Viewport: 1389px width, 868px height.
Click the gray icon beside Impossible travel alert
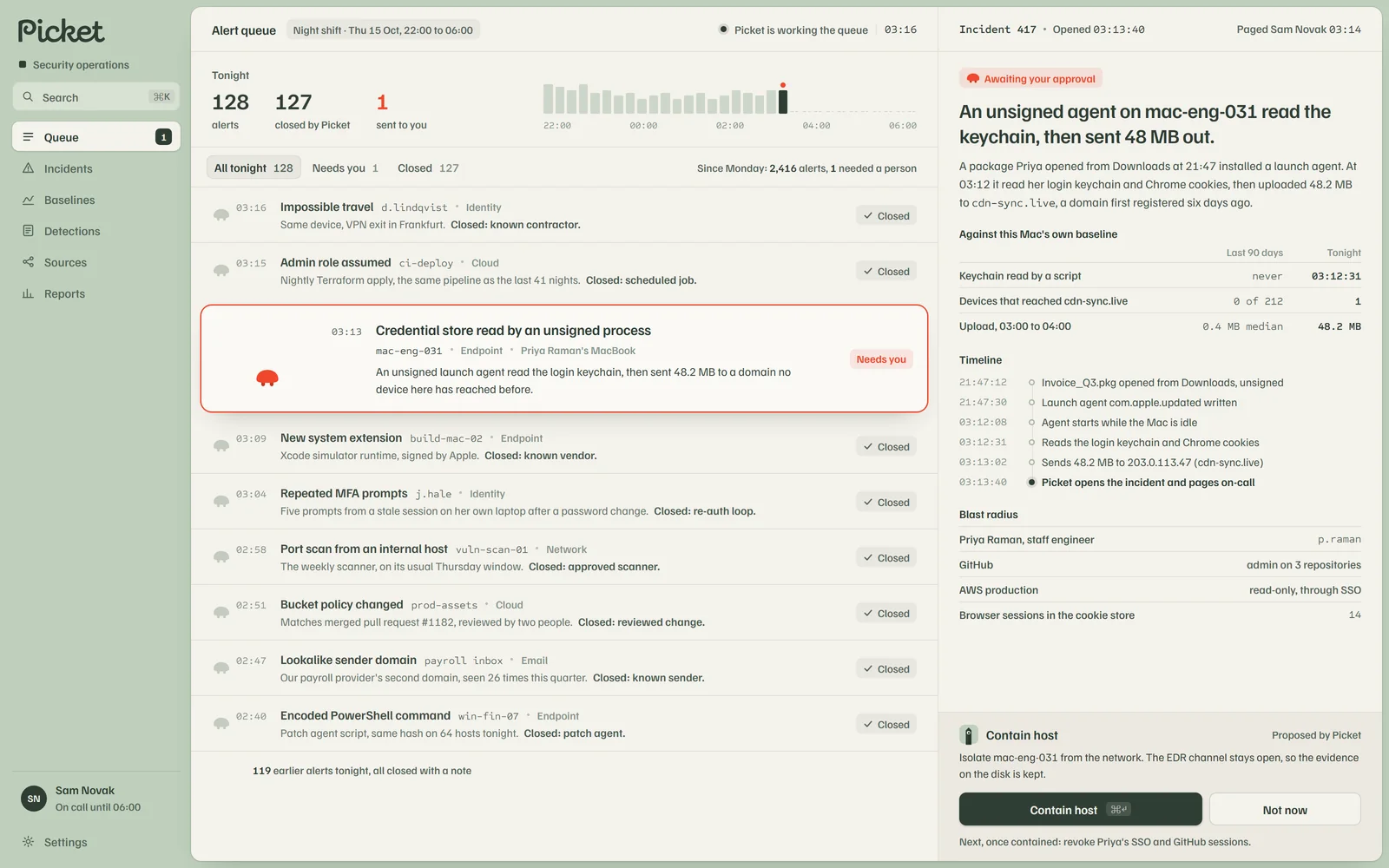pyautogui.click(x=221, y=214)
